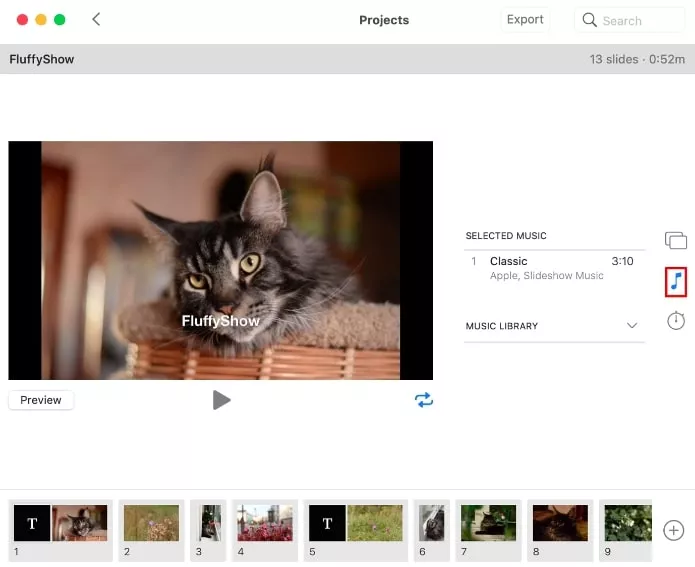Zoom the window with the green button

[x=59, y=20]
